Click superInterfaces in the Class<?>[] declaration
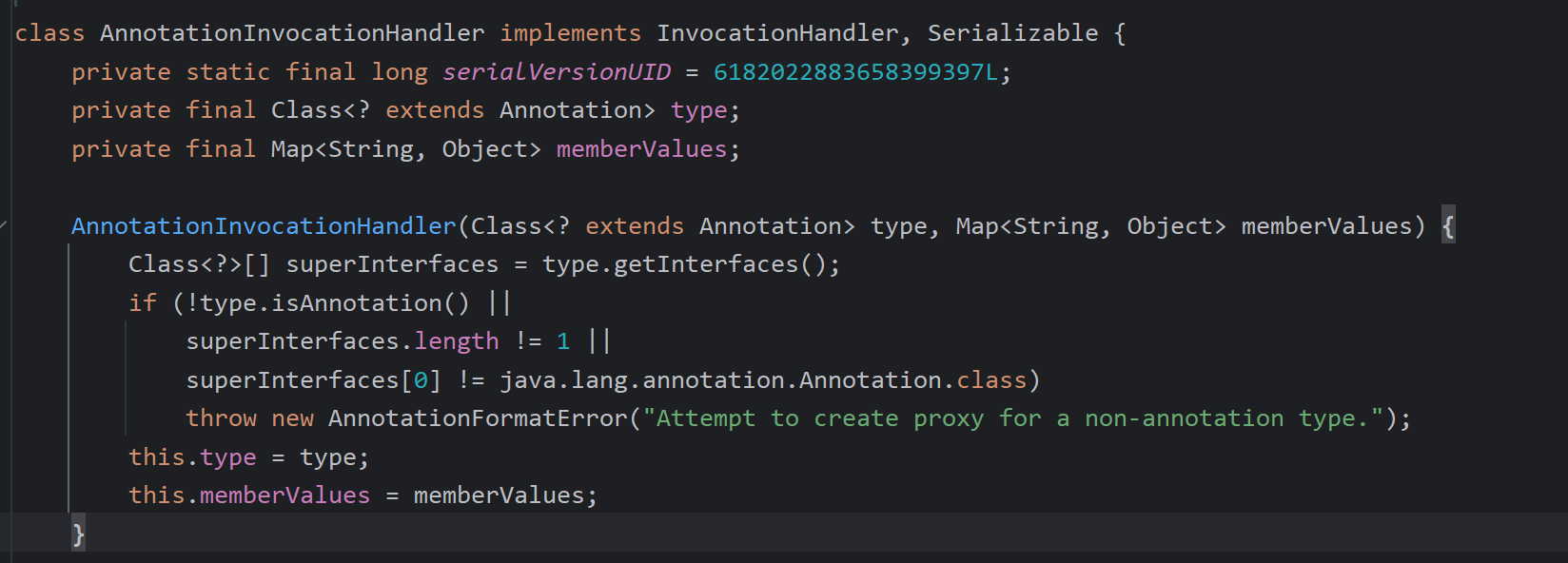Screen dimensions: 1568x563 392,264
